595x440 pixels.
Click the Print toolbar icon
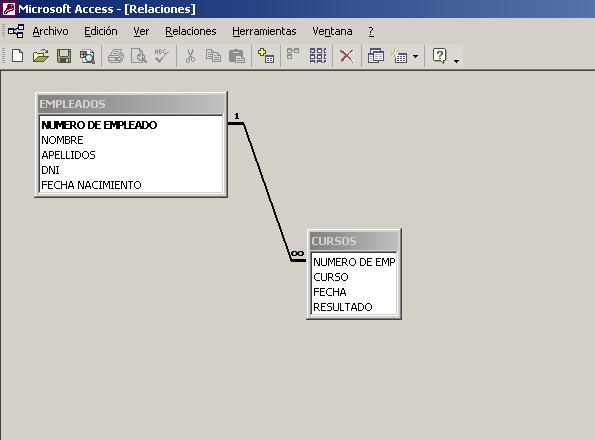point(116,56)
